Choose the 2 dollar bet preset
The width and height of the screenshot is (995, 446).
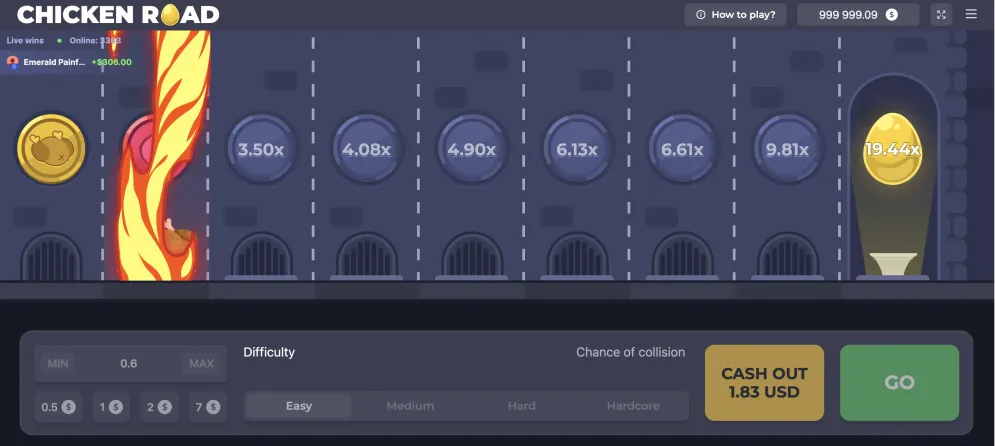159,407
